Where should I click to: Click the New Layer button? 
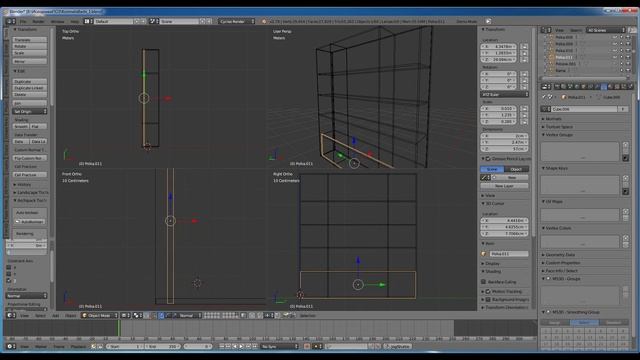click(x=504, y=186)
